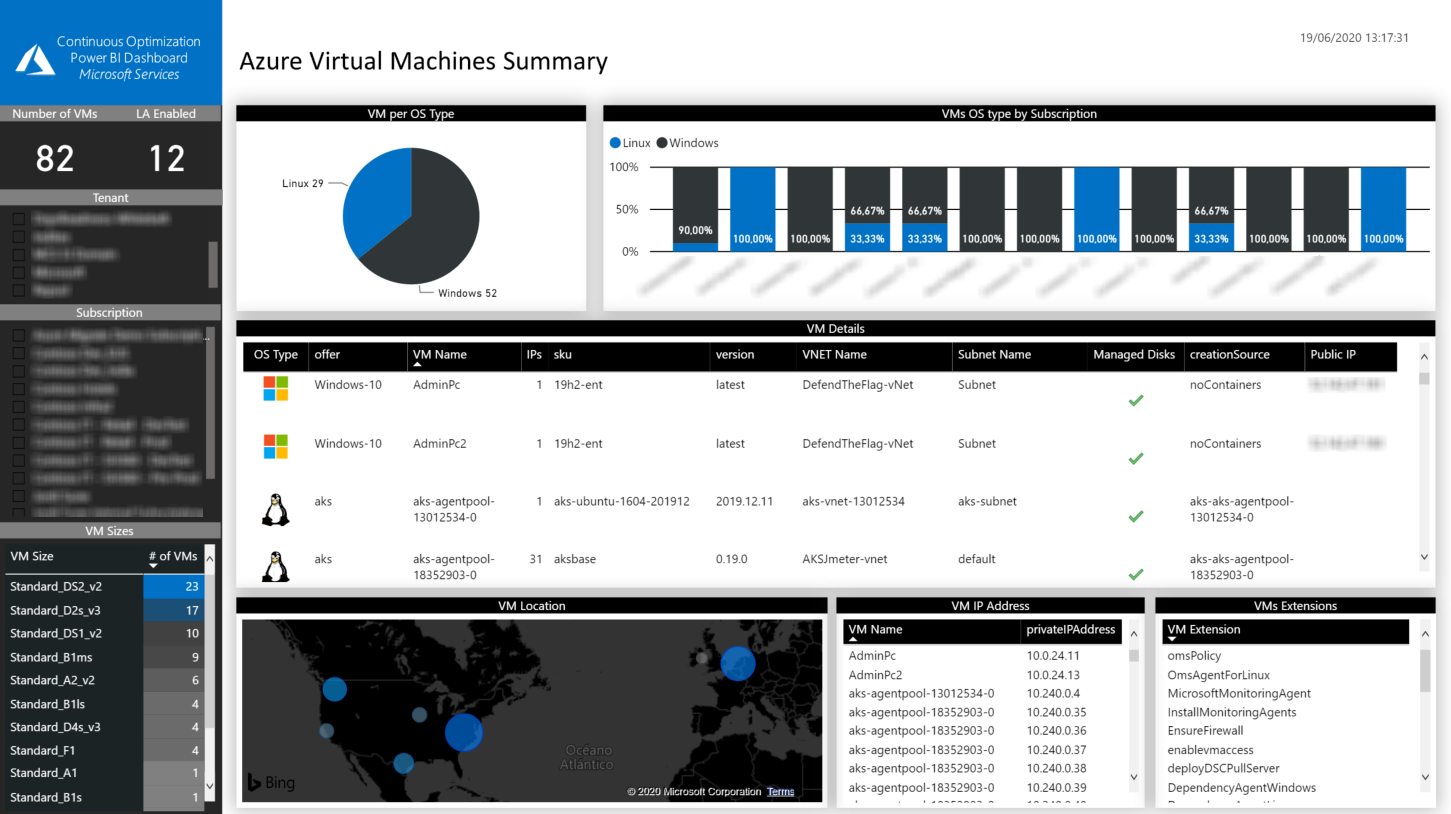
Task: Select the Standard_D4s_v3 size row
Action: pyautogui.click(x=104, y=727)
